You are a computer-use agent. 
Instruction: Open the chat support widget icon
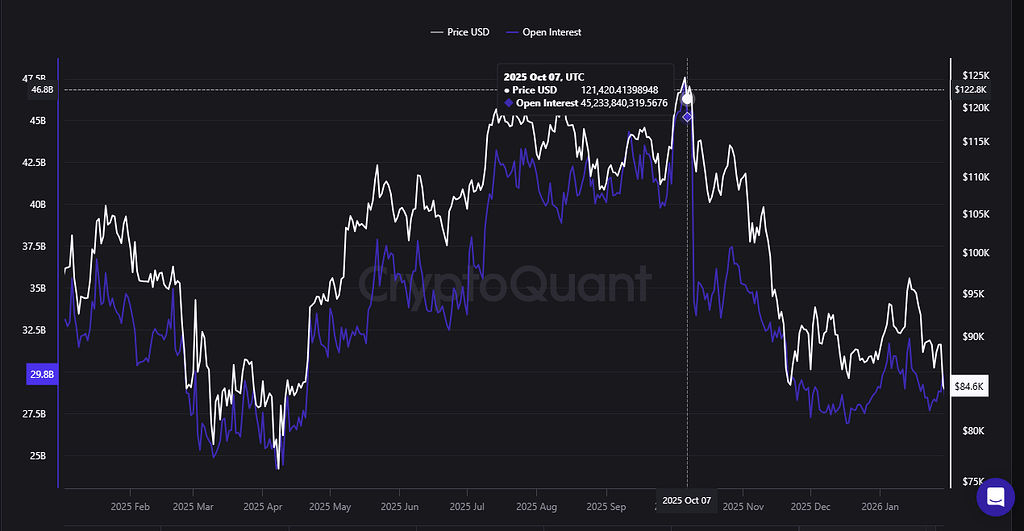(x=994, y=497)
